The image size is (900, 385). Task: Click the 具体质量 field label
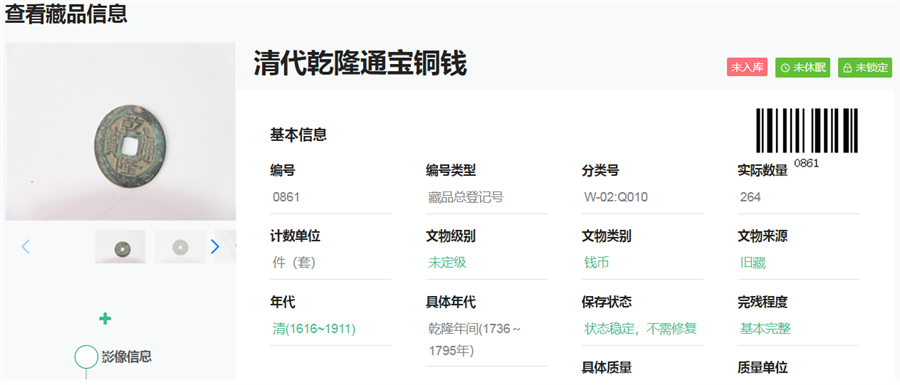tap(607, 367)
